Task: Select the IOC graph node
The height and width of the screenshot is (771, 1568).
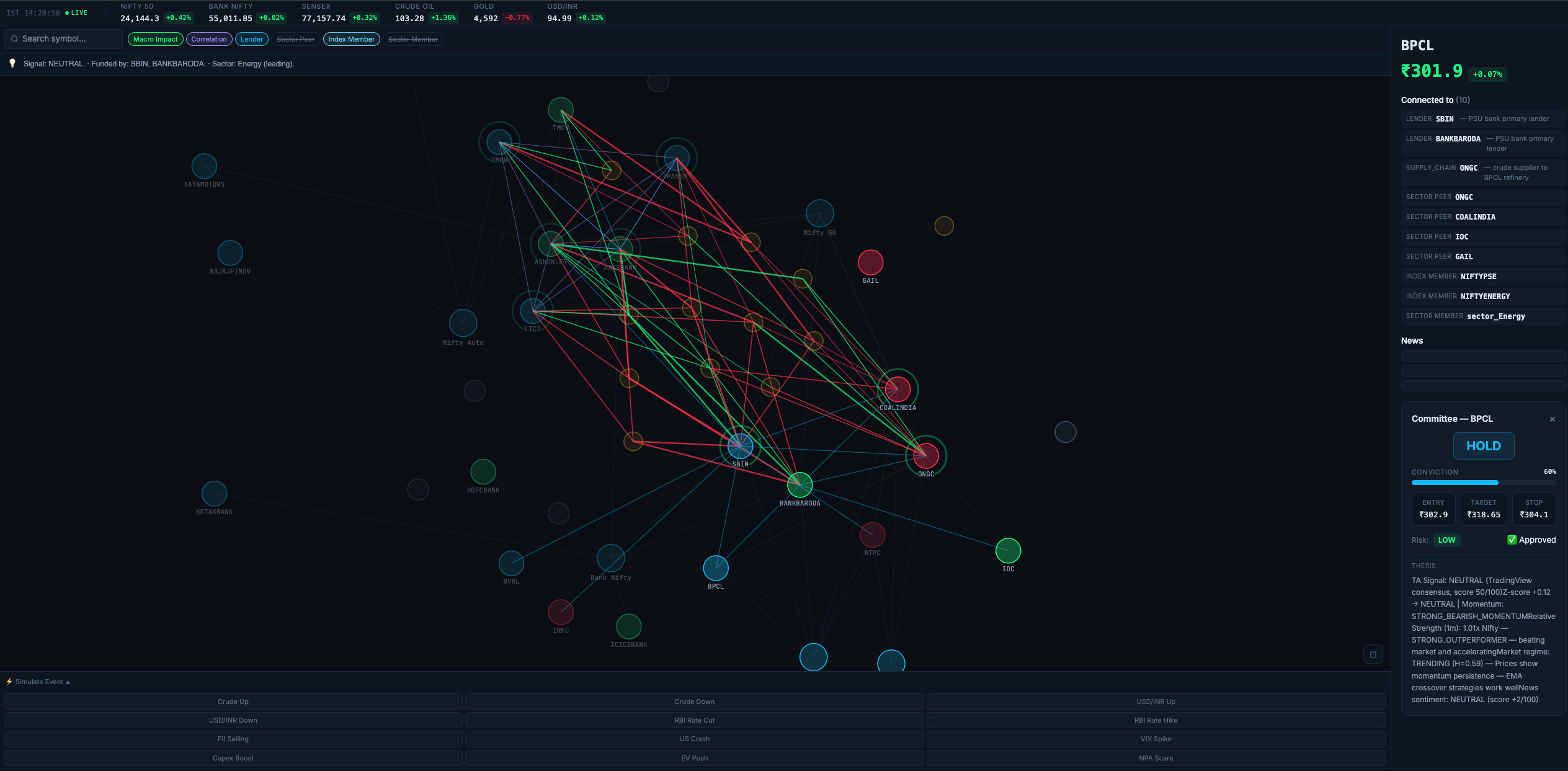Action: pyautogui.click(x=1008, y=551)
